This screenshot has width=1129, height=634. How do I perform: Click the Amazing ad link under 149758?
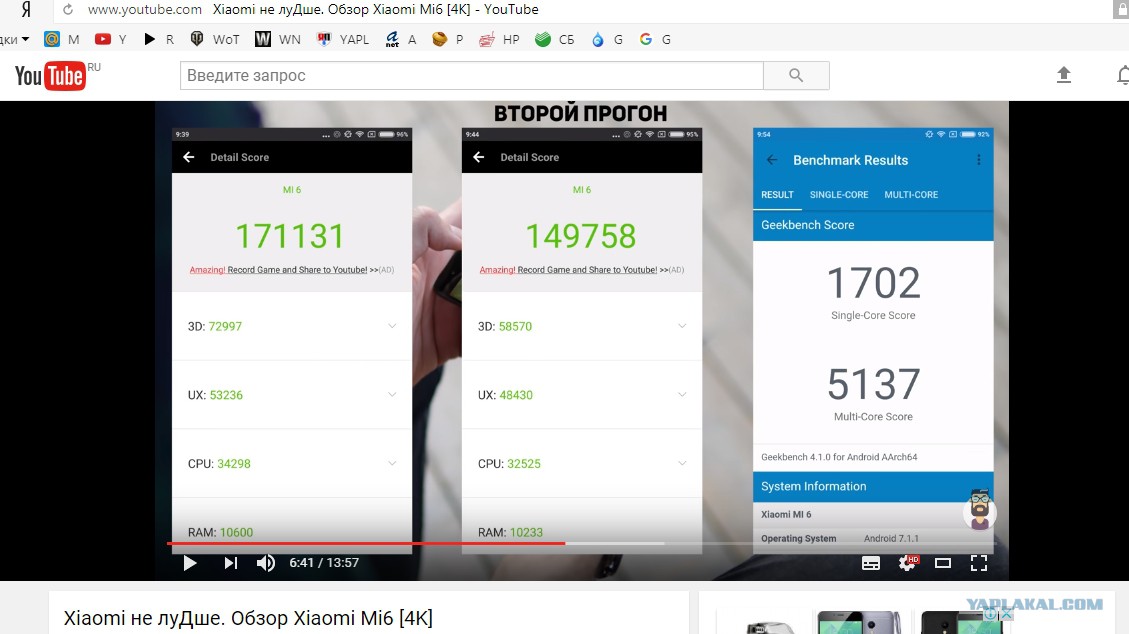pyautogui.click(x=581, y=270)
